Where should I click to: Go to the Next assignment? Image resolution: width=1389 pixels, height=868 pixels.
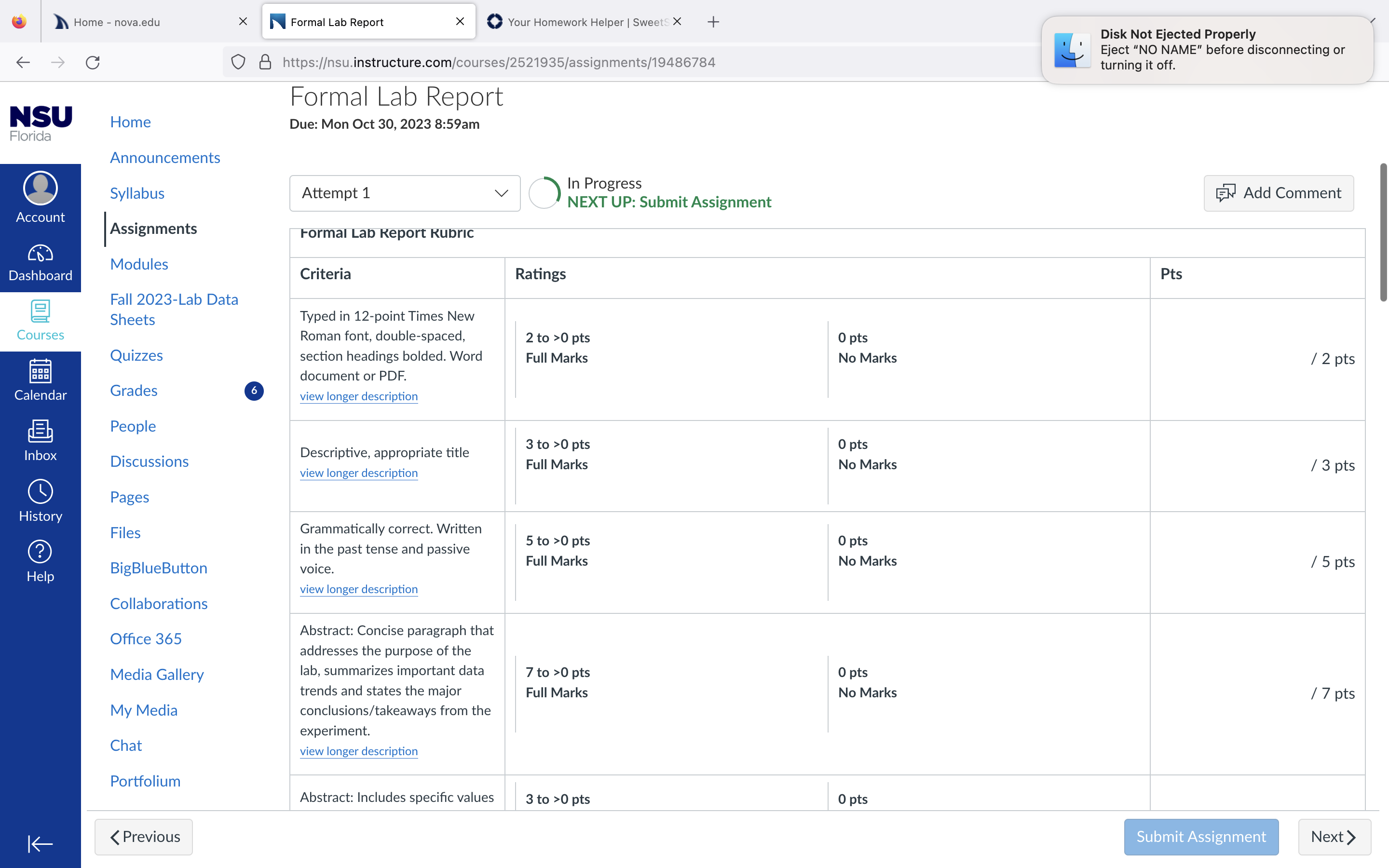click(x=1335, y=837)
